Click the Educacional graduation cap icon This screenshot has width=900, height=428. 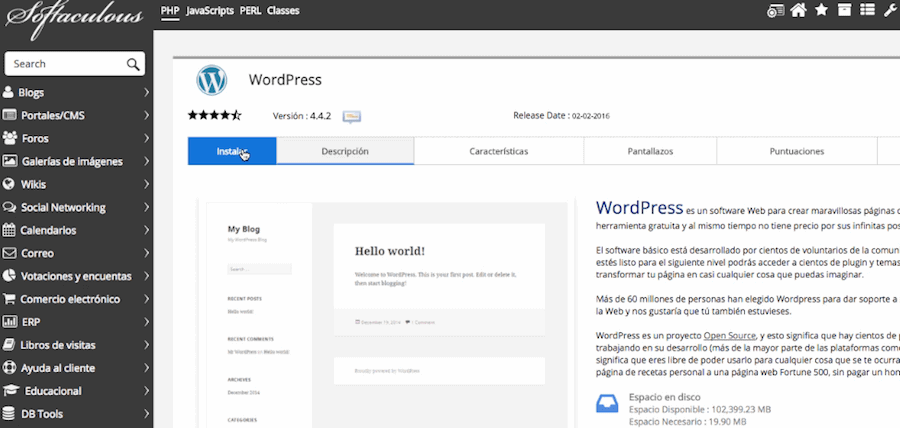coord(10,391)
